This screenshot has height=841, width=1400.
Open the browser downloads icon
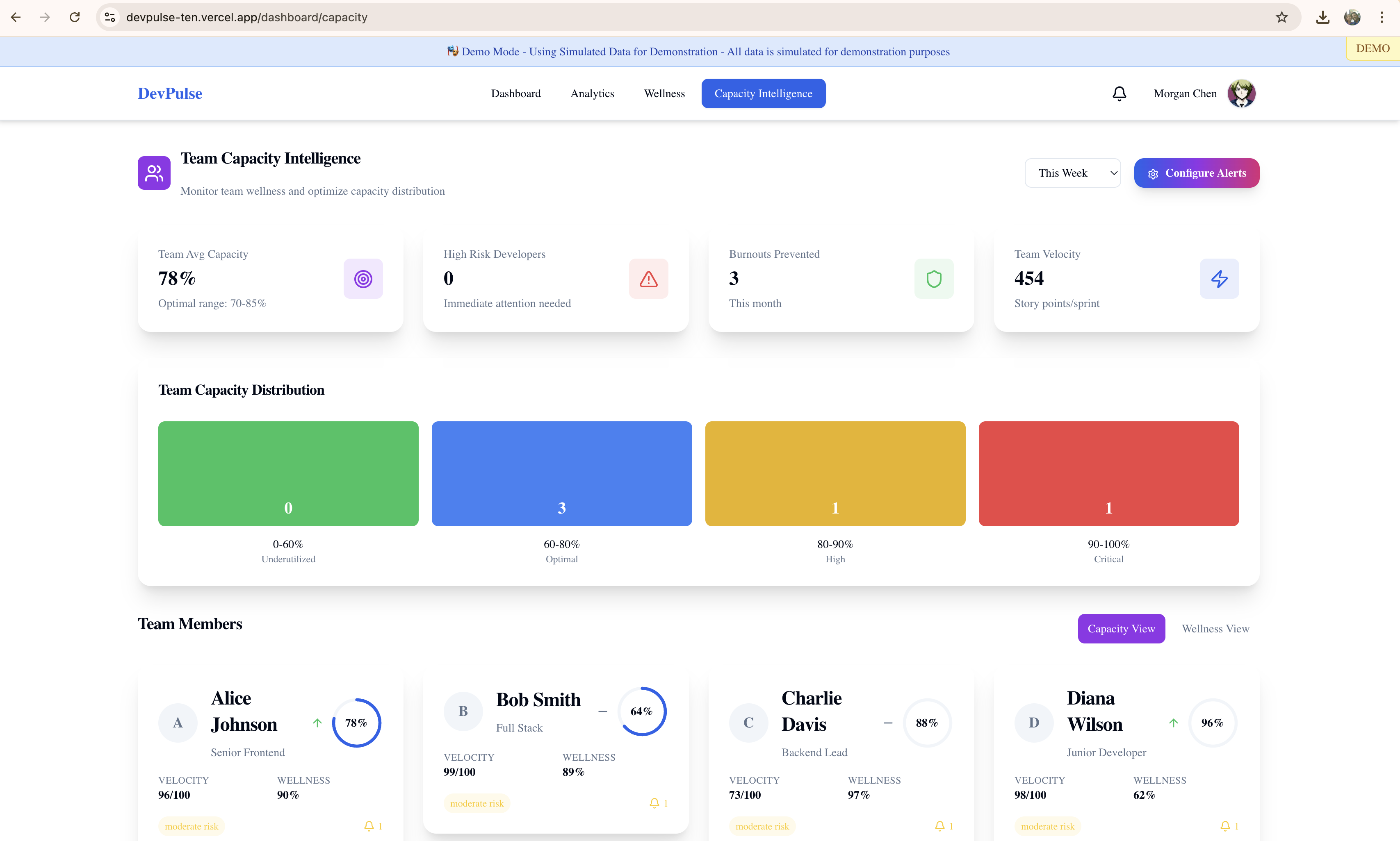click(x=1322, y=18)
